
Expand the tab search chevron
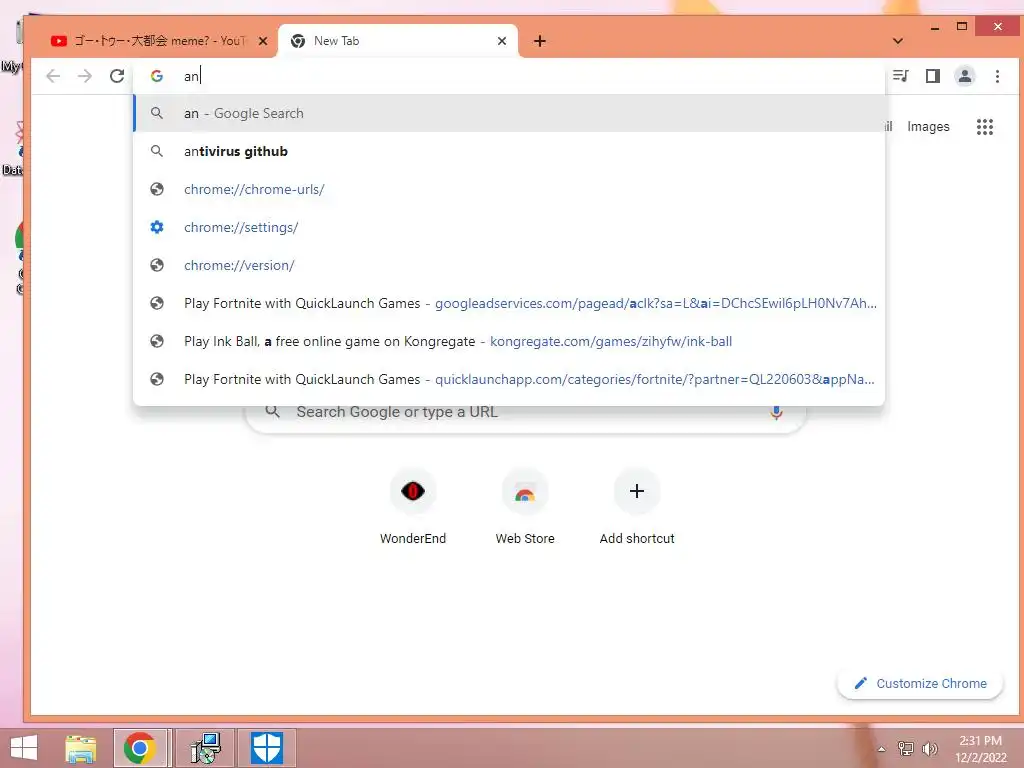pos(898,41)
